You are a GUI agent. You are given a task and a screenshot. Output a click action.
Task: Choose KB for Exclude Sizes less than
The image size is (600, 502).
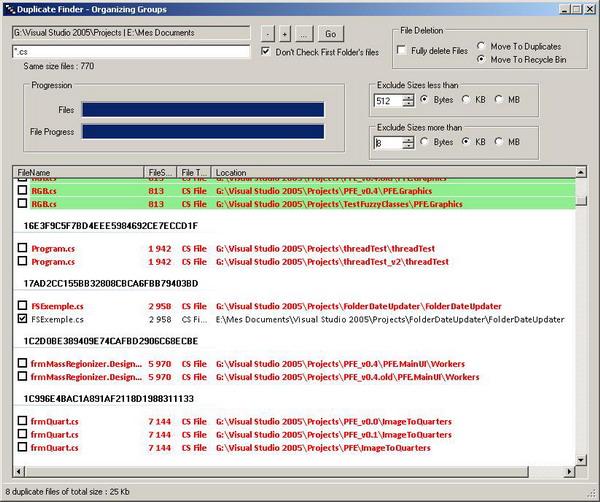pos(465,101)
